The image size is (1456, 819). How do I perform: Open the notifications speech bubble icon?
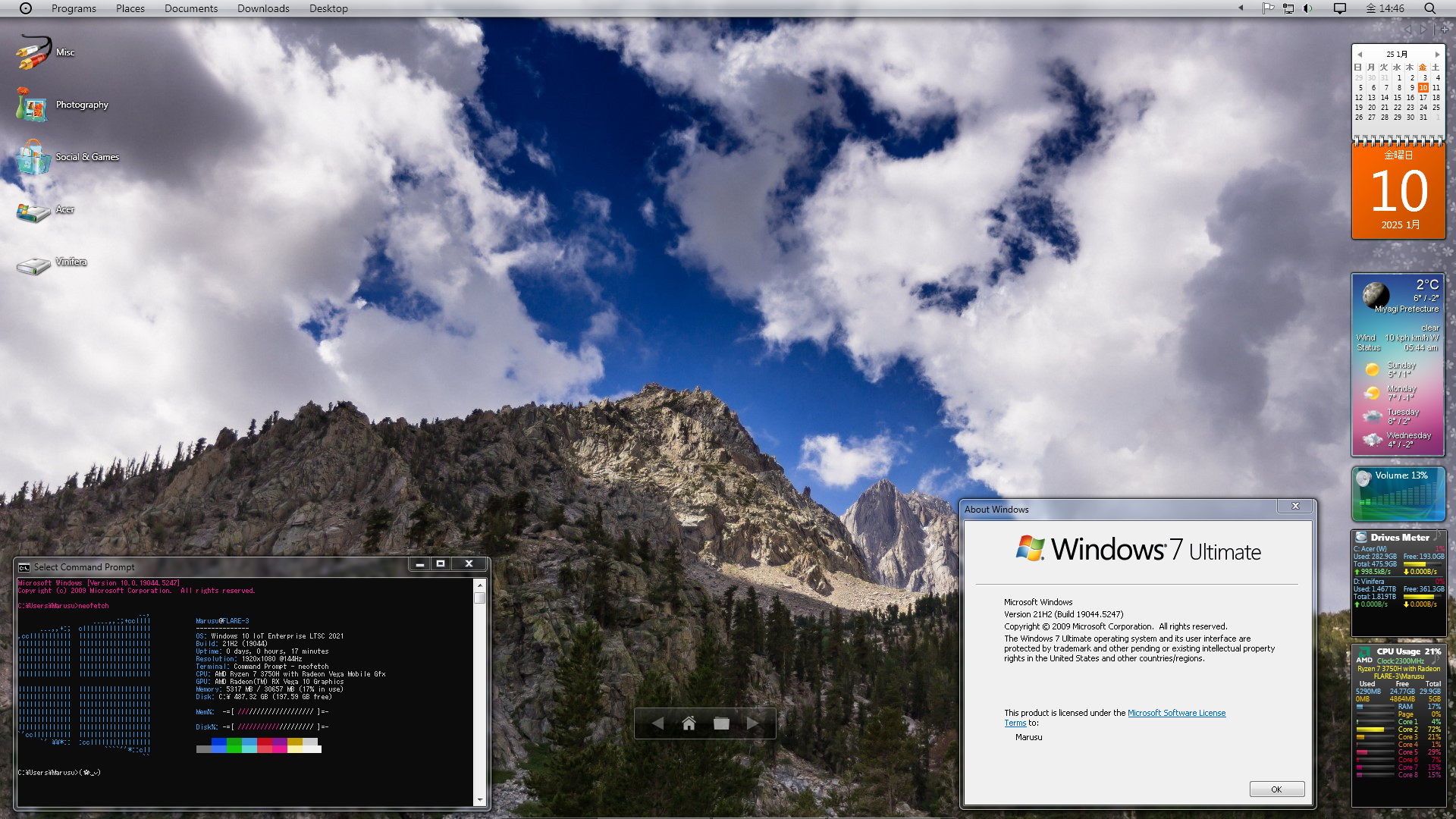point(1340,8)
